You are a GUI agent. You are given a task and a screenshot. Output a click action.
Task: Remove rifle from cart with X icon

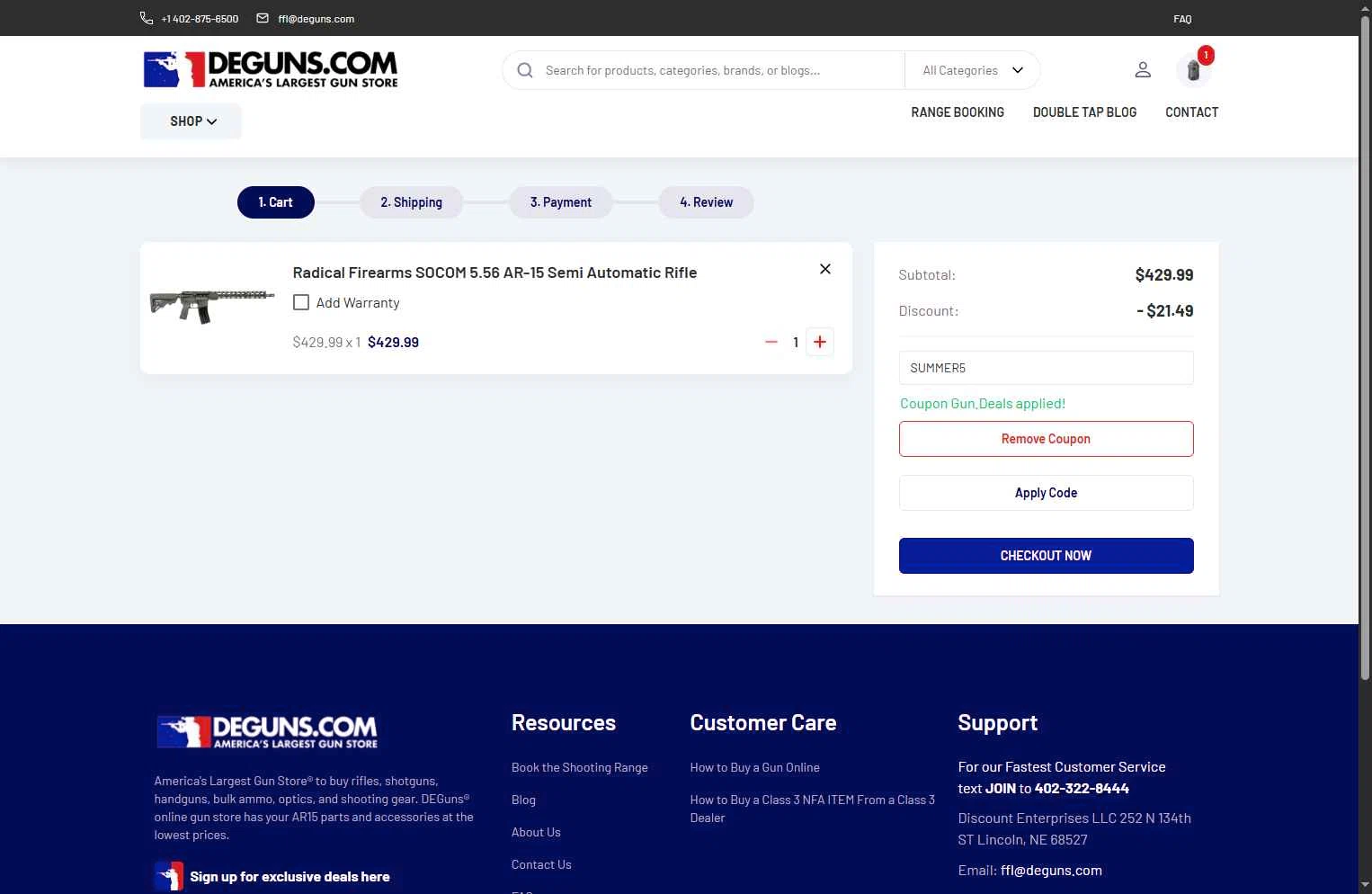(x=825, y=269)
